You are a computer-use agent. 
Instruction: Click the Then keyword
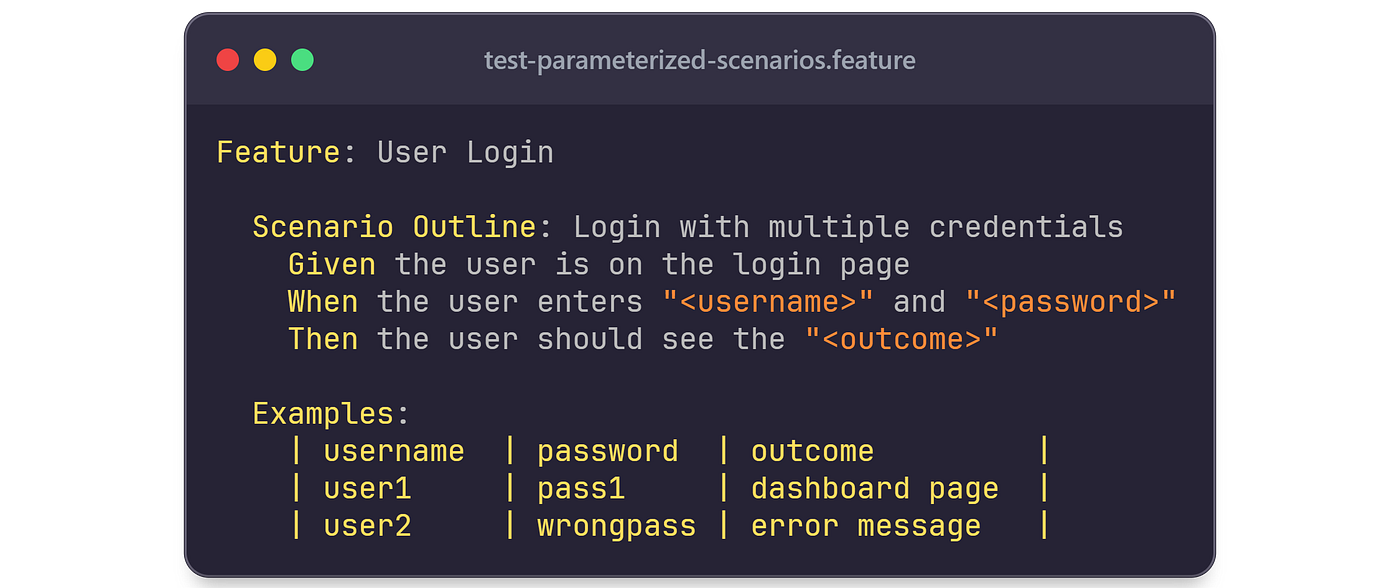[x=323, y=339]
